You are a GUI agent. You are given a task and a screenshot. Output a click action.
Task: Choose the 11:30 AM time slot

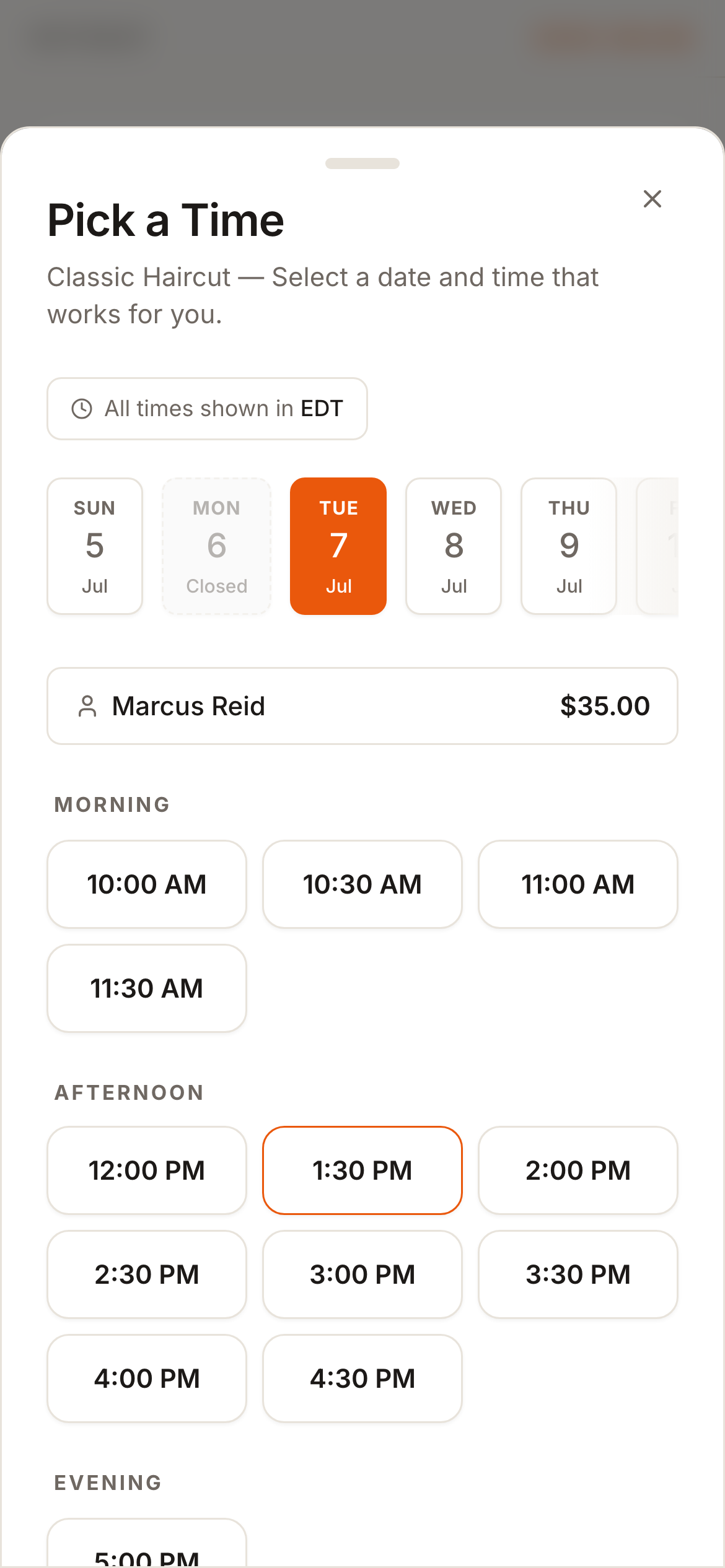click(147, 988)
